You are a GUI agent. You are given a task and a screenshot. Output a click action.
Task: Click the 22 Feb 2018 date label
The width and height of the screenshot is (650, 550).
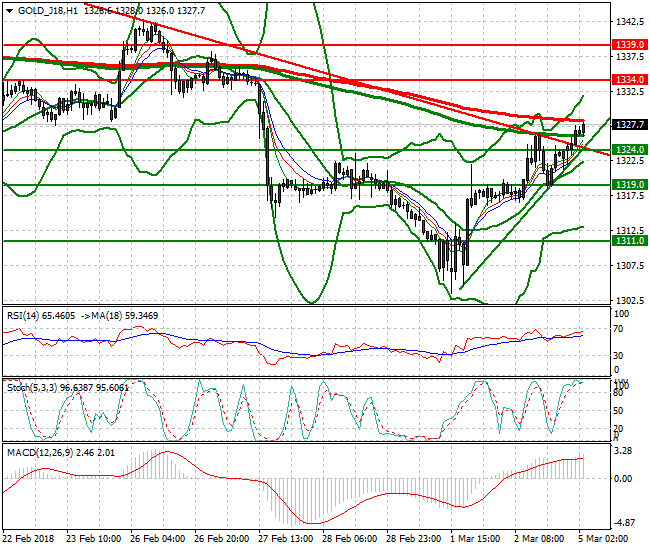[x=29, y=539]
